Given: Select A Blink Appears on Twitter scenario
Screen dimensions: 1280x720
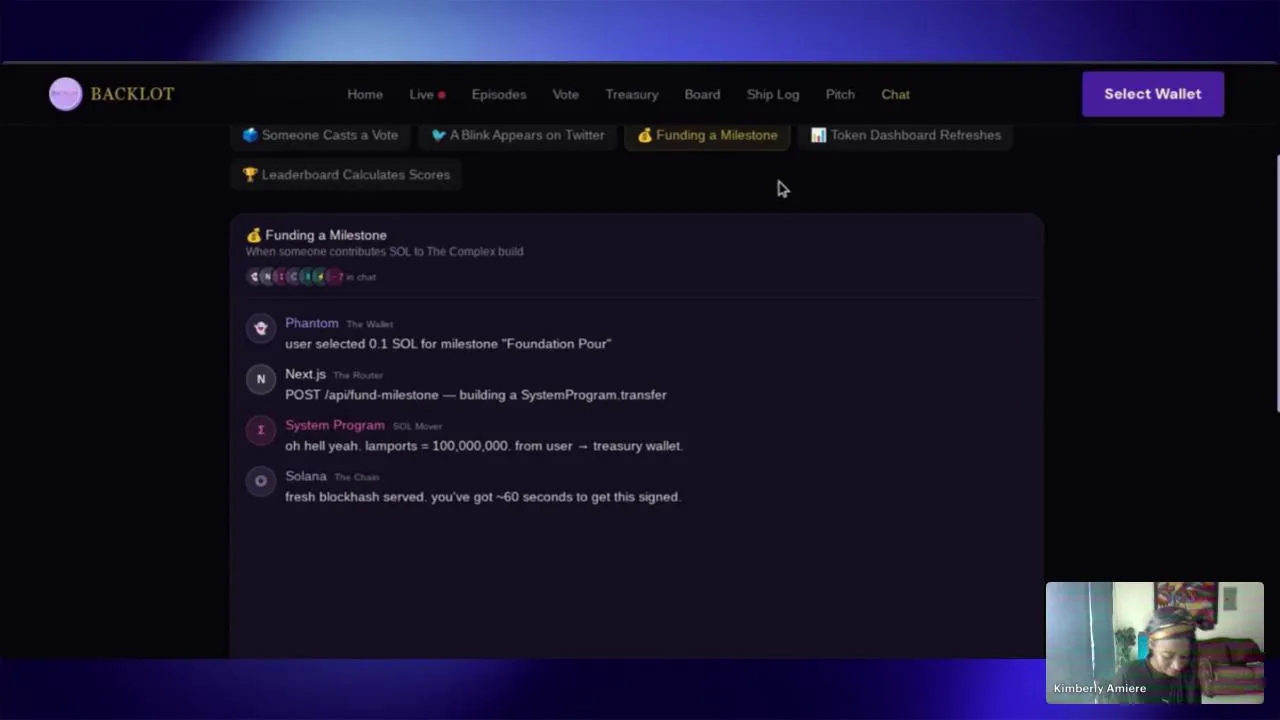Looking at the screenshot, I should click(x=517, y=135).
